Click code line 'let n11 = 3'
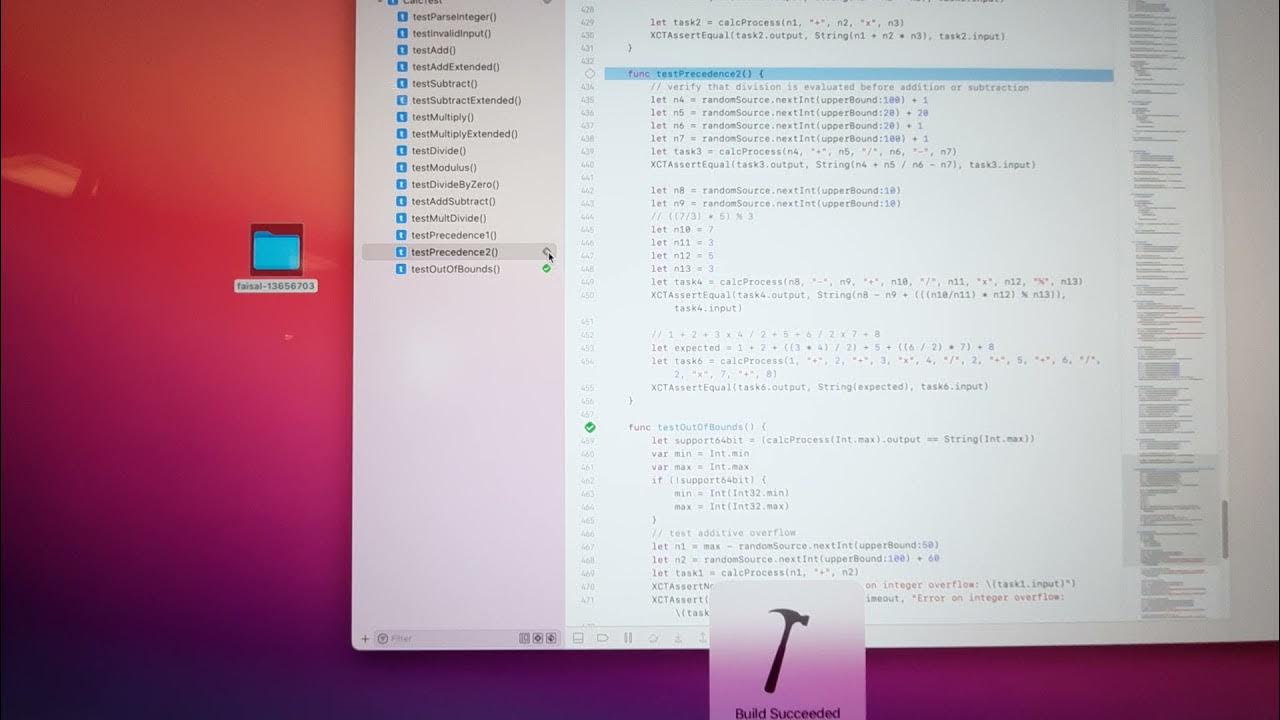This screenshot has height=720, width=1280. point(682,242)
